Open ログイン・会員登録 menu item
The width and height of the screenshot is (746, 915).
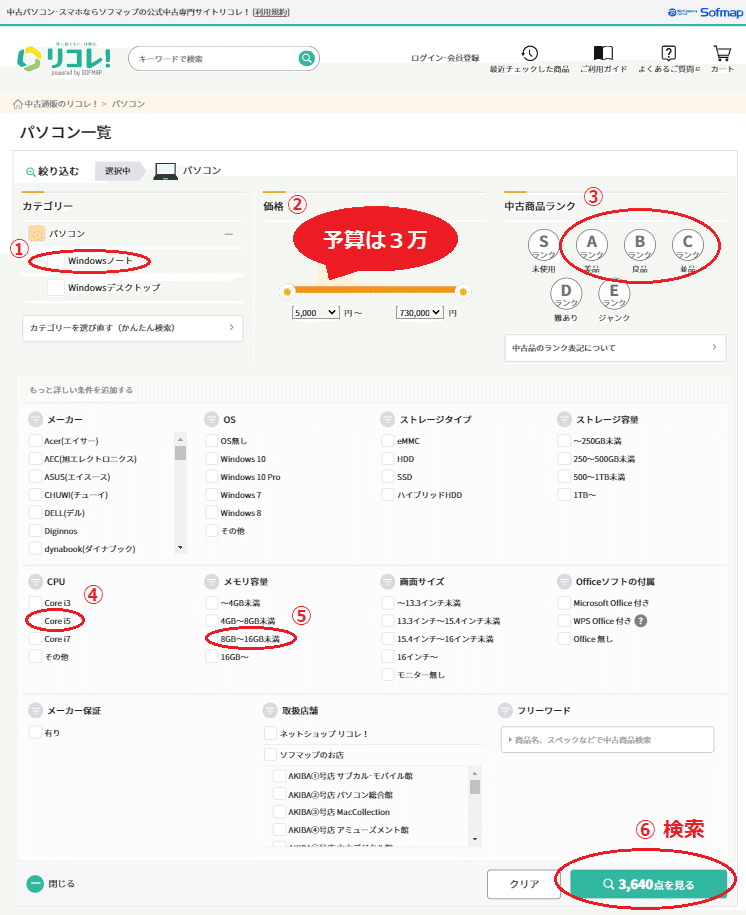click(445, 58)
